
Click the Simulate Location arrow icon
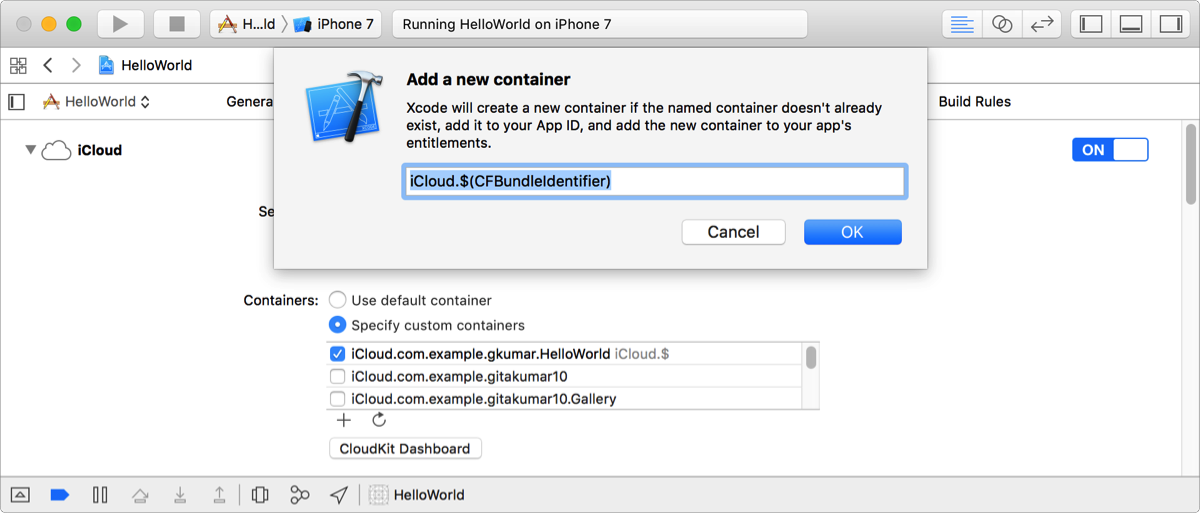[x=340, y=495]
